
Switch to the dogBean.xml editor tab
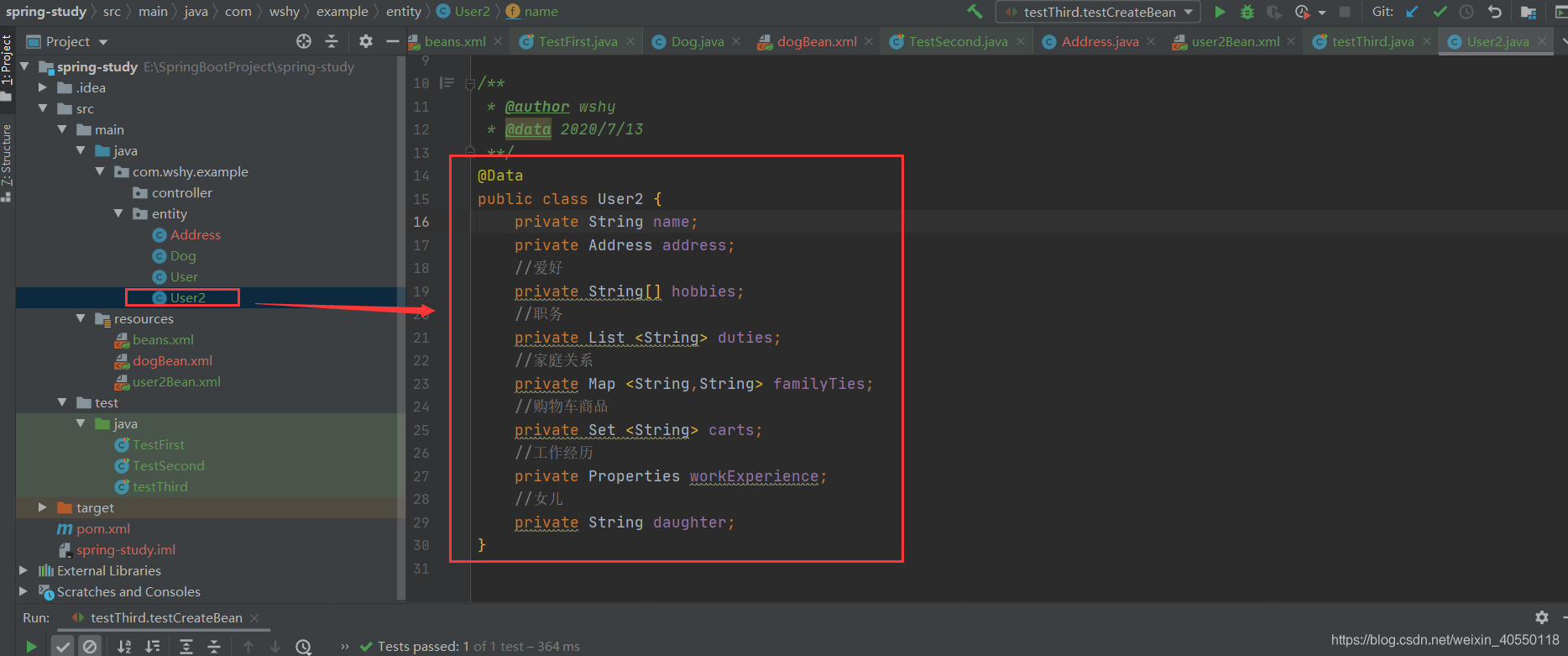816,41
